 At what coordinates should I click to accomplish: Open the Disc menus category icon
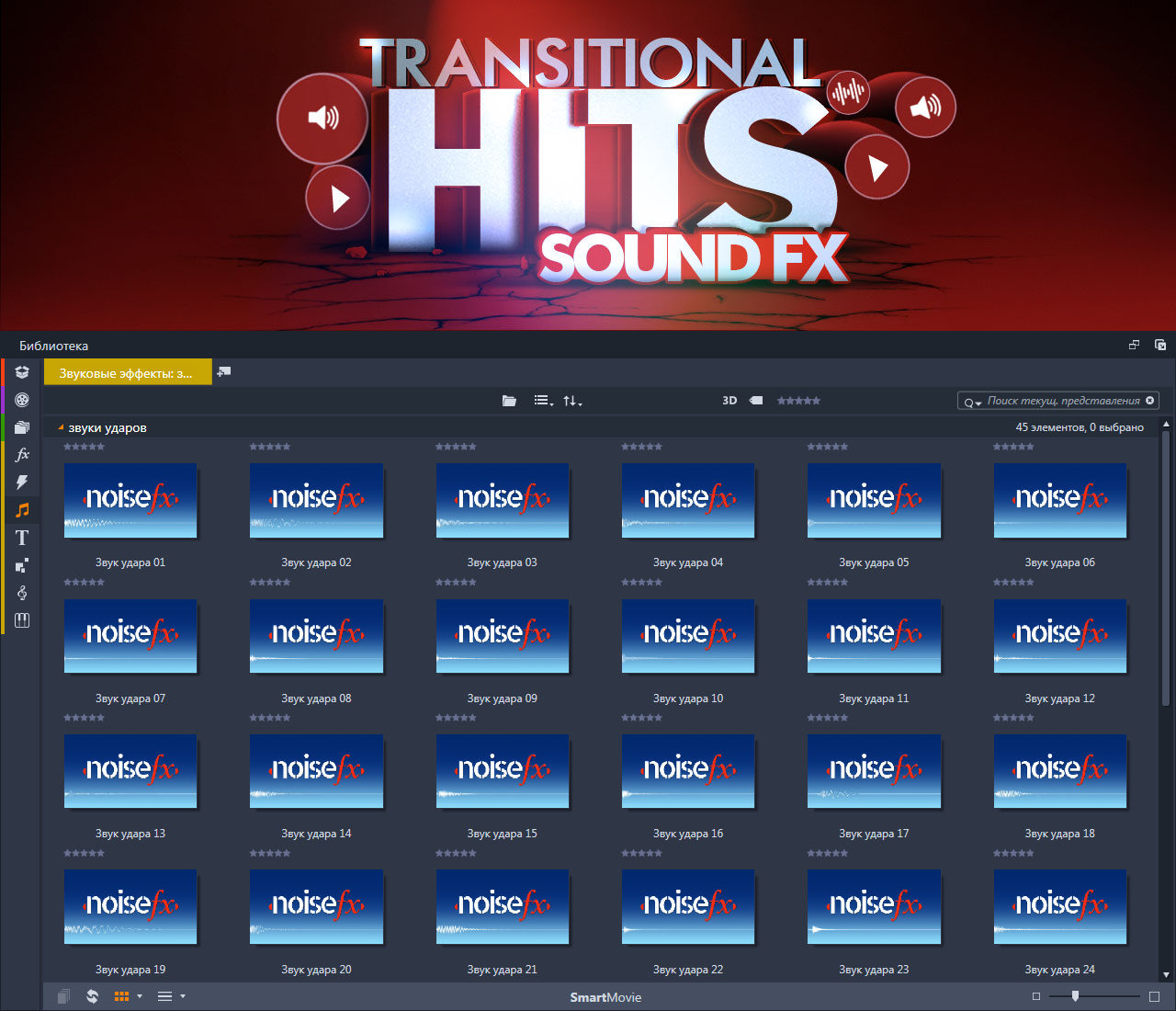click(22, 620)
